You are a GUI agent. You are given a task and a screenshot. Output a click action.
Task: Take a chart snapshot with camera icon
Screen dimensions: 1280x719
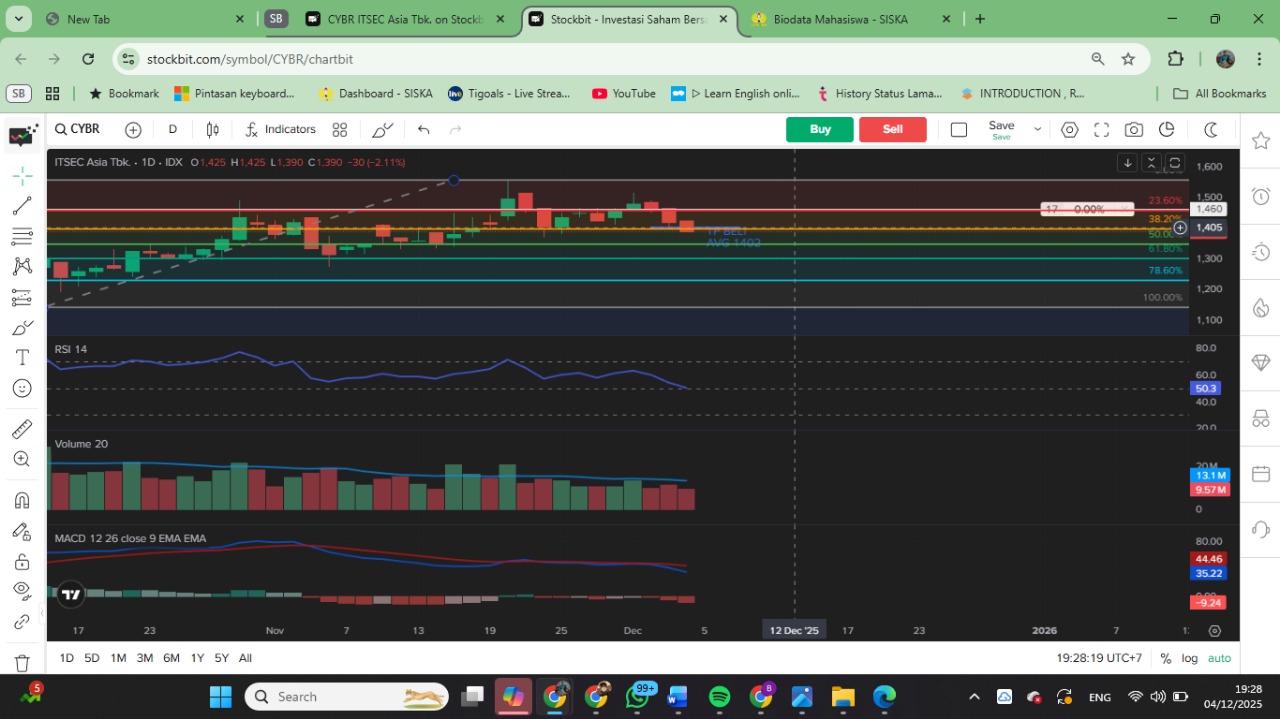coord(1133,130)
